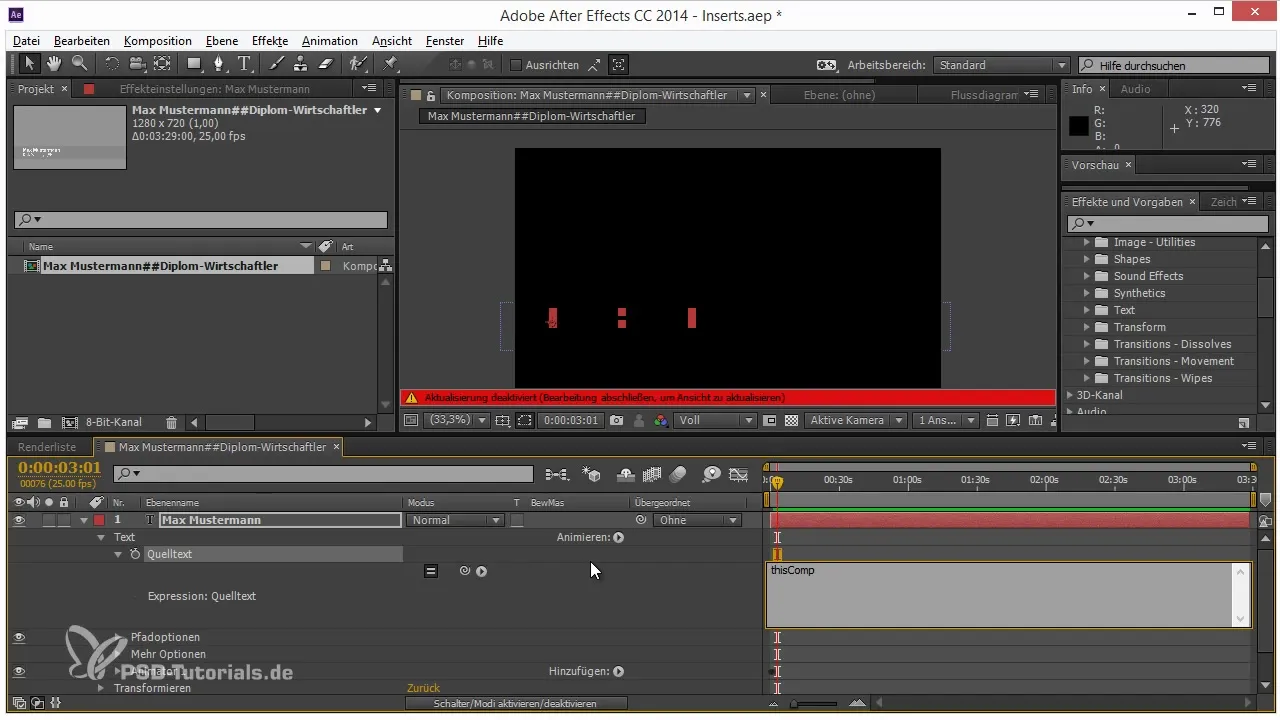This screenshot has height=720, width=1280.
Task: Expand Sound Effects presets folder
Action: [1086, 276]
